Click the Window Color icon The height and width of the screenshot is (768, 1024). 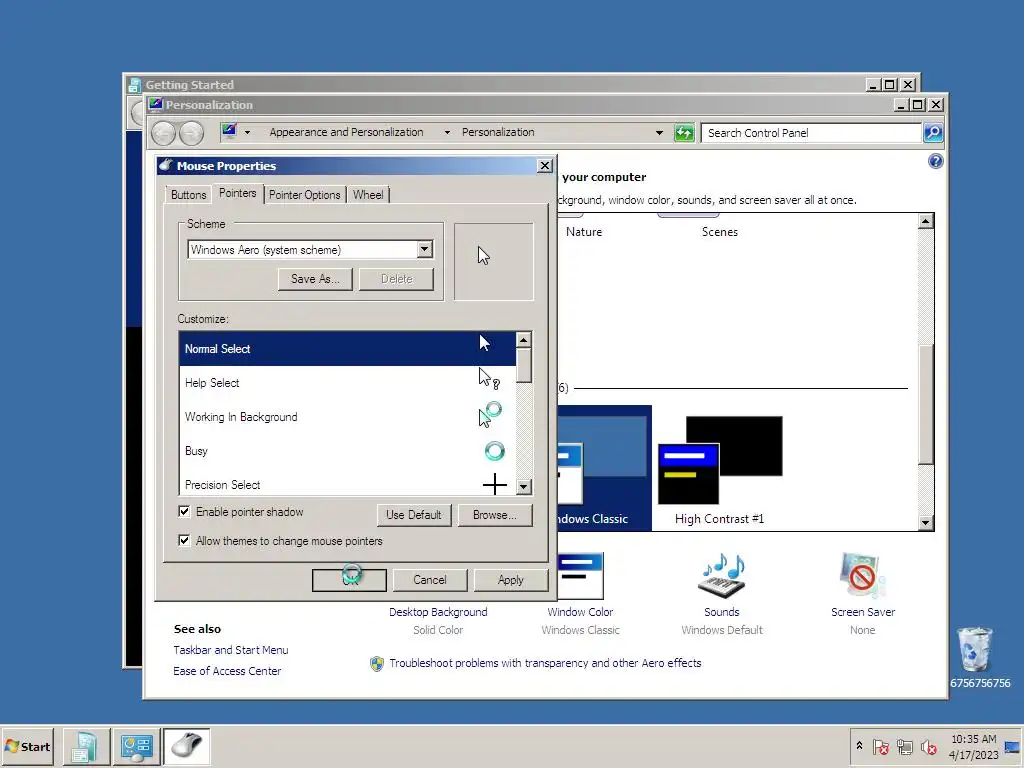tap(581, 576)
